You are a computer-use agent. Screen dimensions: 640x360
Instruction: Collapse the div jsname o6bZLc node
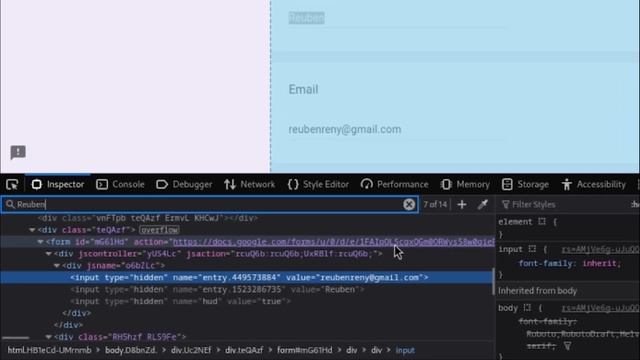[57, 266]
